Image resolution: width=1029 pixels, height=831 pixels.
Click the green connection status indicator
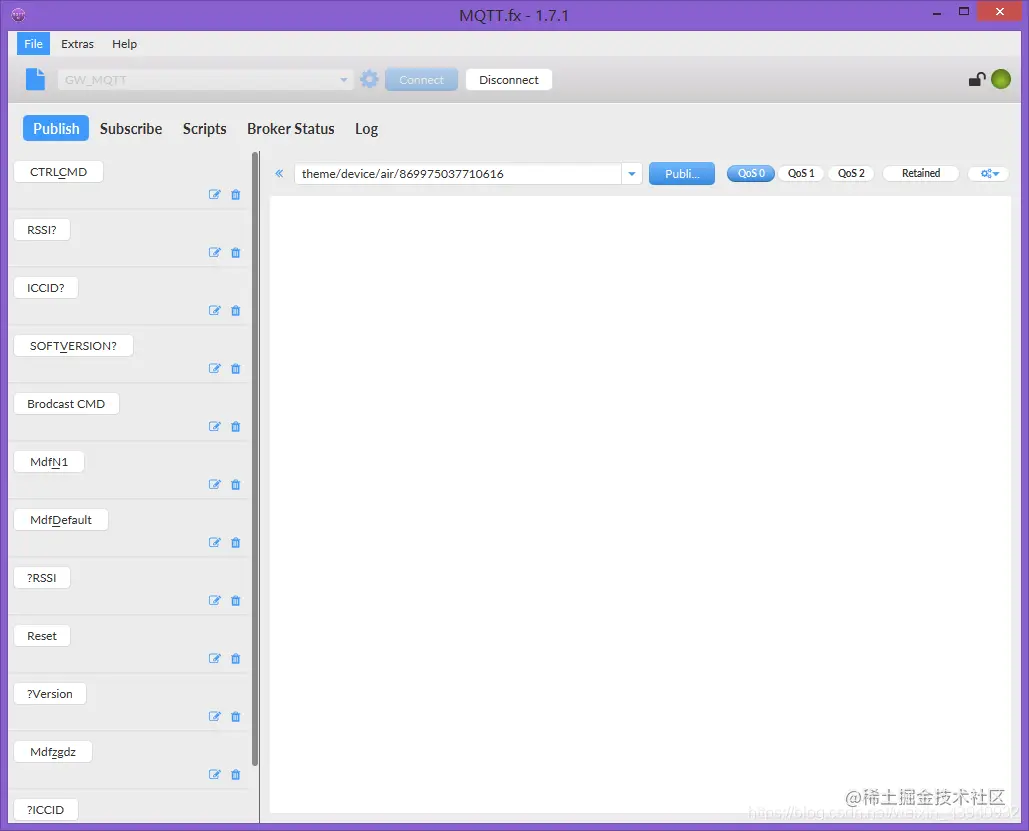point(1001,79)
